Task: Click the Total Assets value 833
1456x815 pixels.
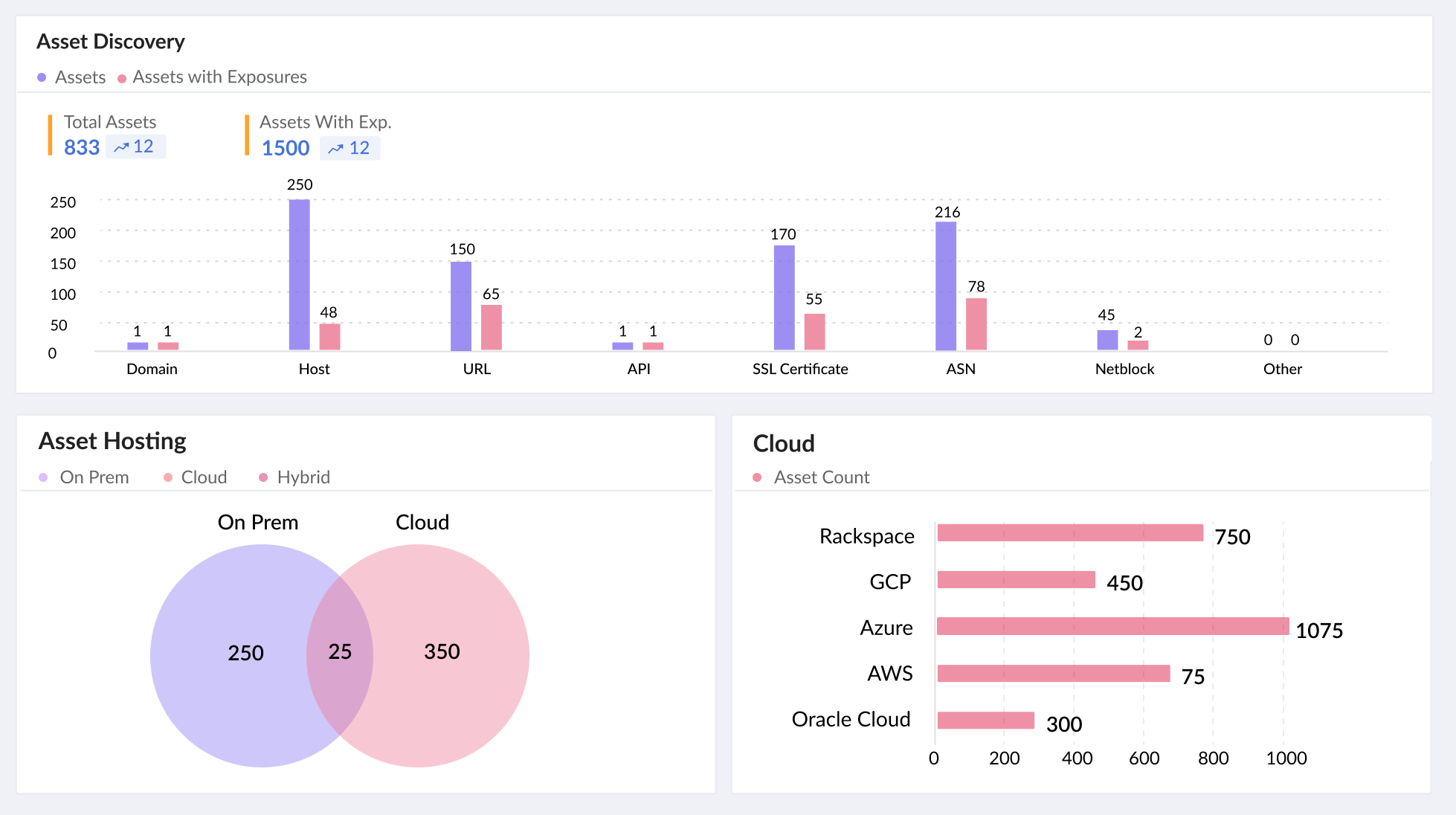Action: coord(82,147)
